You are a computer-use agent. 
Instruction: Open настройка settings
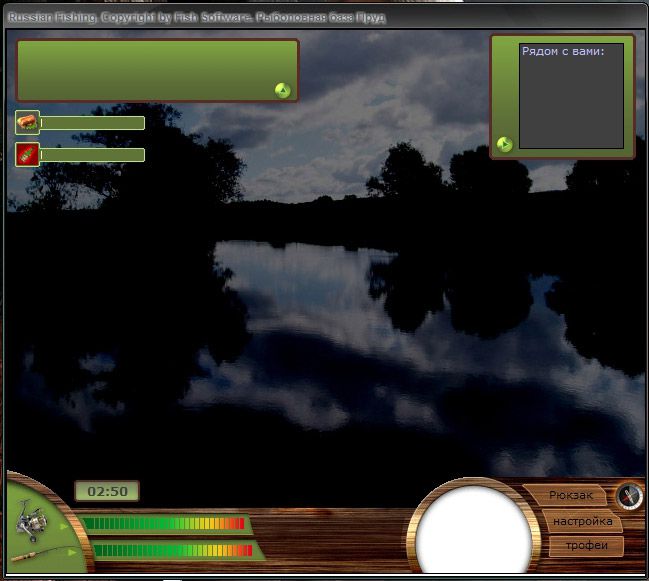click(582, 521)
